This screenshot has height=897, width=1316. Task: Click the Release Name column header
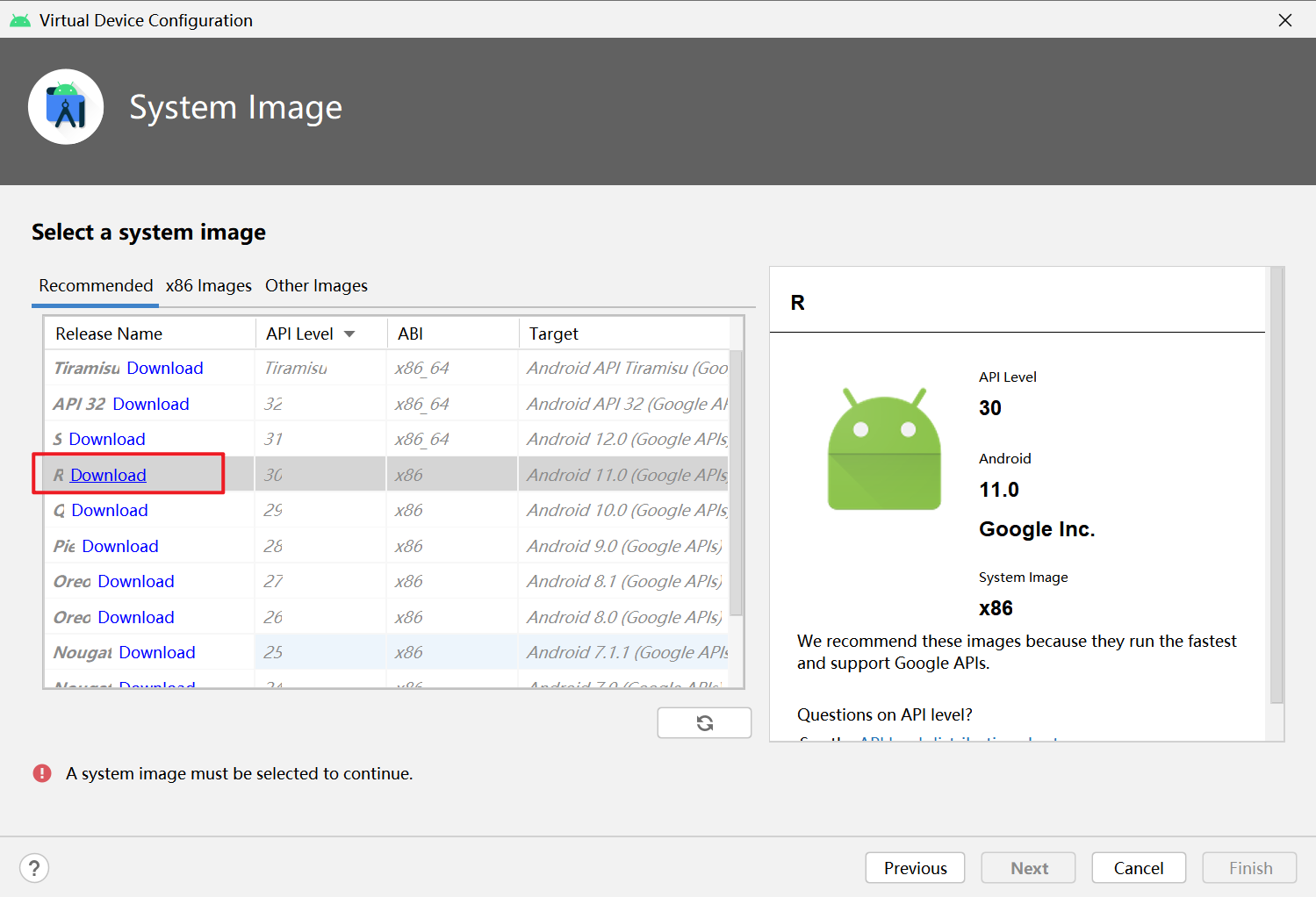coord(150,334)
